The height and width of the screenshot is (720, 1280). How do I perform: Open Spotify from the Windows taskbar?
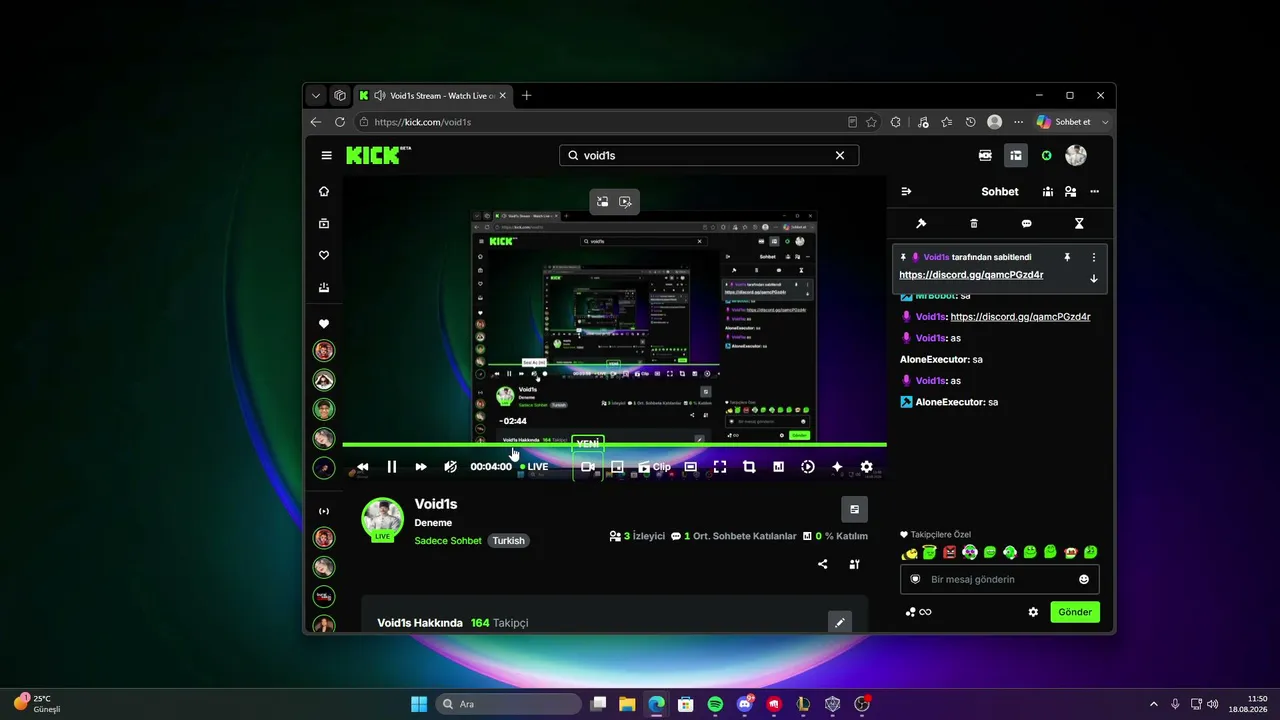pyautogui.click(x=715, y=704)
